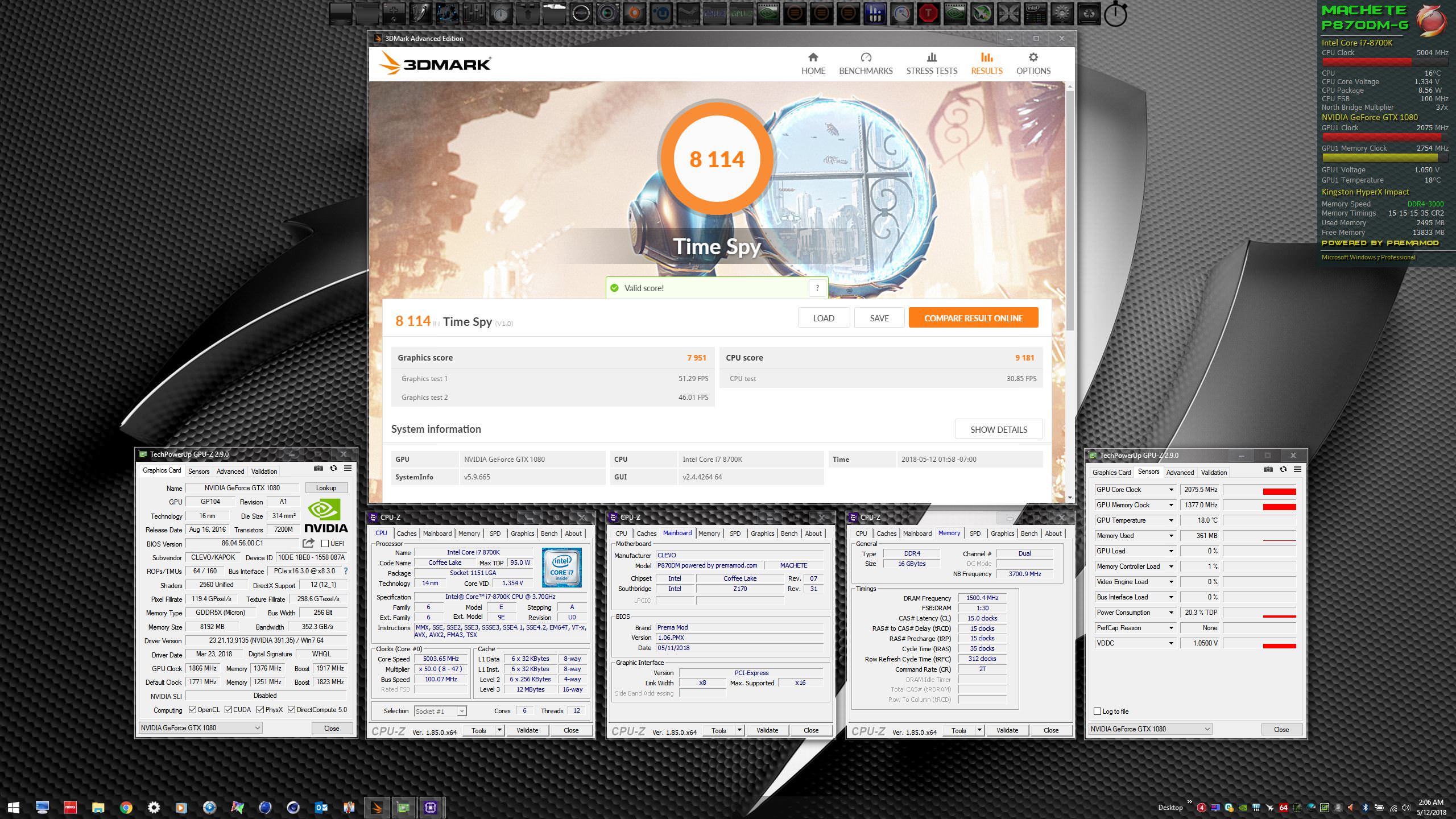The width and height of the screenshot is (1456, 819).
Task: Open the SPD tab in the Memory CPU-Z window
Action: (x=975, y=533)
